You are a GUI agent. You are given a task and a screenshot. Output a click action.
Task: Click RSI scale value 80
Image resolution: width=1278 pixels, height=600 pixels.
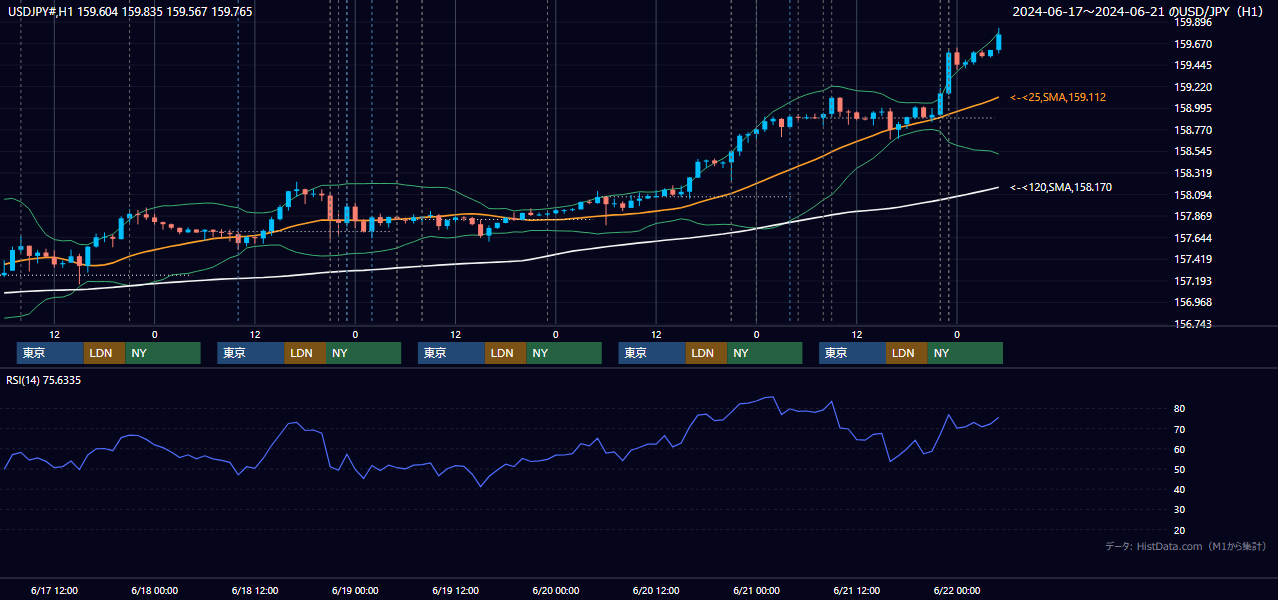point(1180,409)
